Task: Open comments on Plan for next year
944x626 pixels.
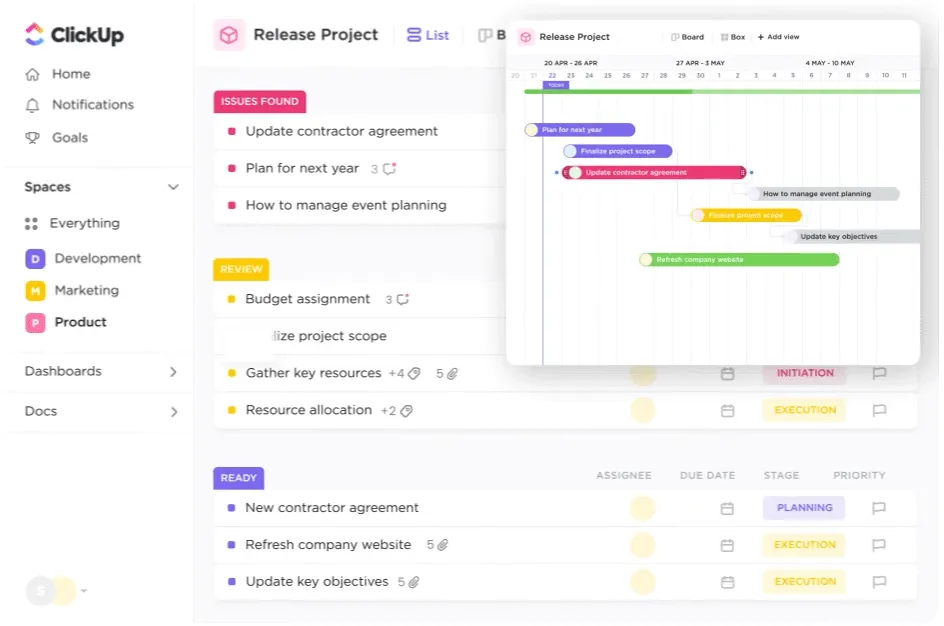Action: click(x=390, y=169)
